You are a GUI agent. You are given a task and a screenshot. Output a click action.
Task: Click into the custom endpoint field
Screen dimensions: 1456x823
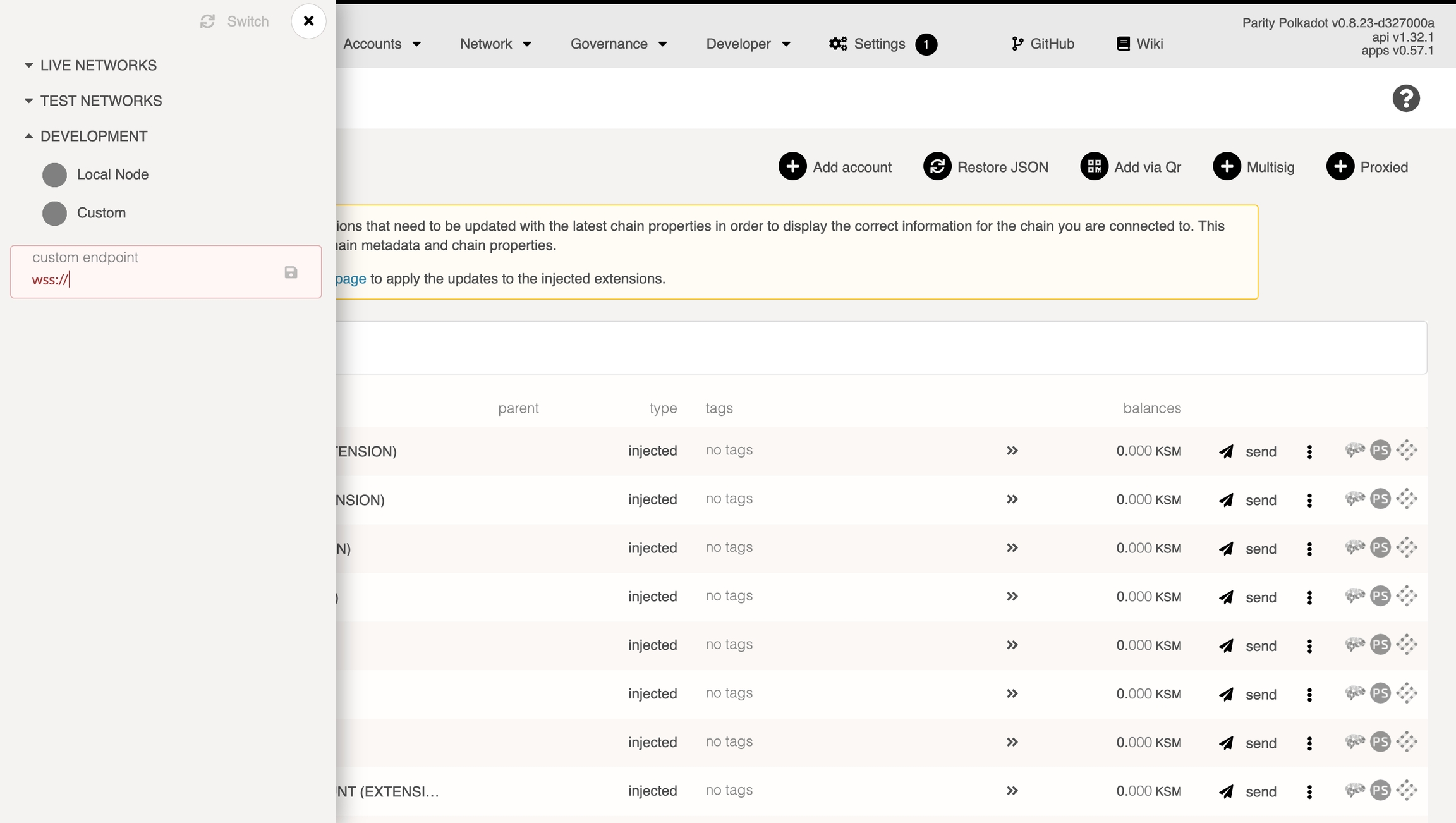click(152, 279)
